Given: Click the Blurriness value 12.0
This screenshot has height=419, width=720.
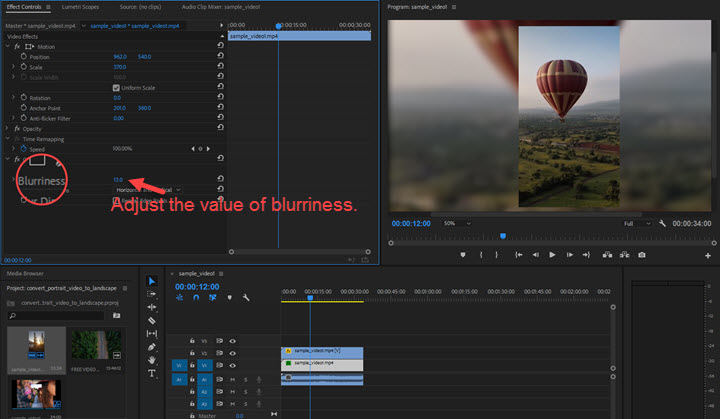Looking at the screenshot, I should 118,180.
